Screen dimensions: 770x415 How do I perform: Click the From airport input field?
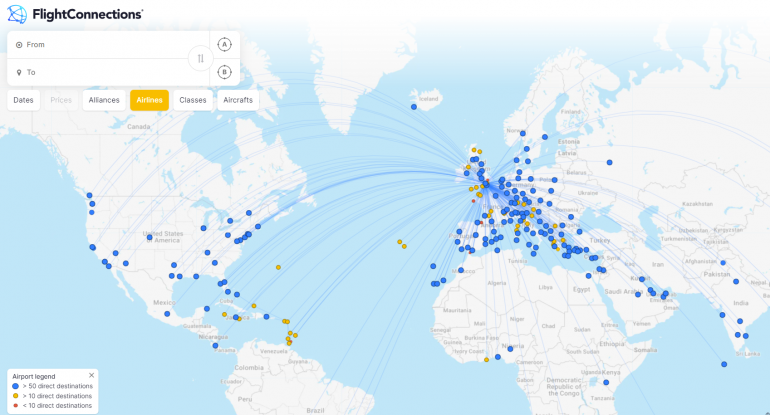100,45
